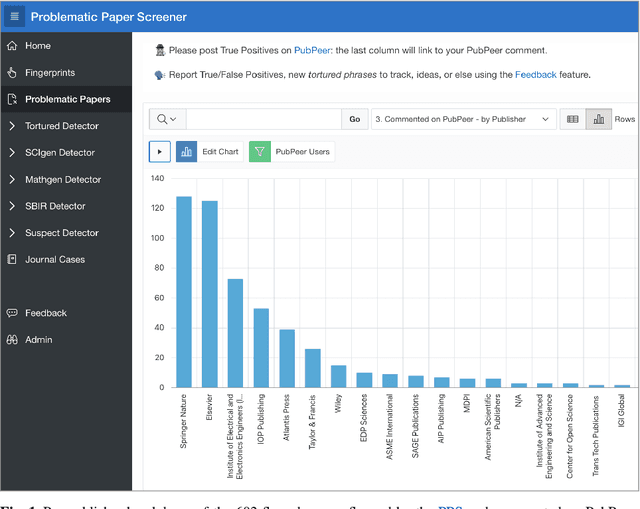The width and height of the screenshot is (640, 509).
Task: Expand the SCIgen Detector section
Action: coord(12,153)
